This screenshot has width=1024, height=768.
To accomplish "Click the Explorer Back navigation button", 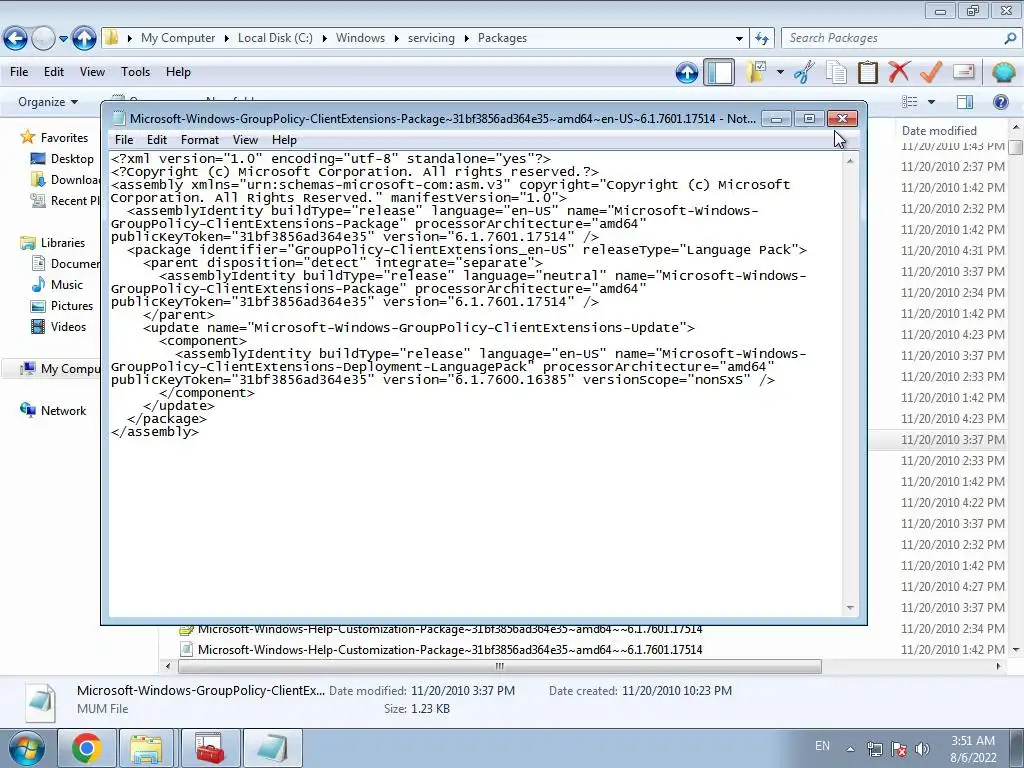I will coord(16,39).
